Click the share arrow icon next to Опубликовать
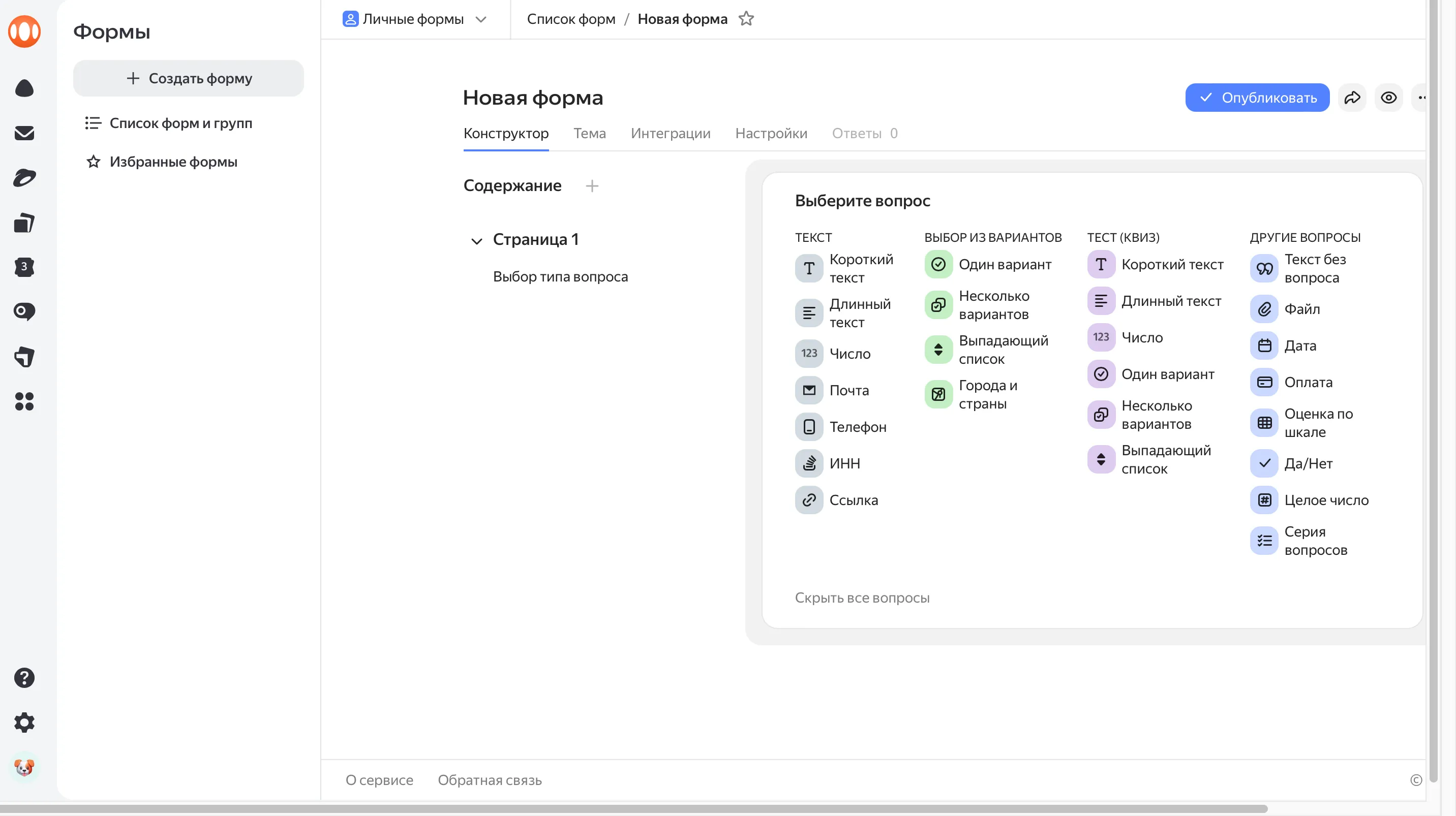Image resolution: width=1456 pixels, height=816 pixels. point(1352,98)
